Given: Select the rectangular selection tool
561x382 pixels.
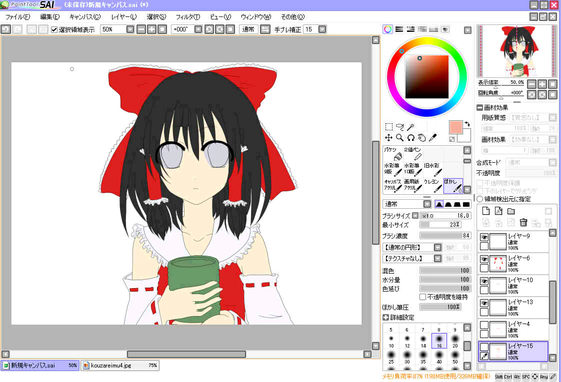Looking at the screenshot, I should pyautogui.click(x=389, y=127).
